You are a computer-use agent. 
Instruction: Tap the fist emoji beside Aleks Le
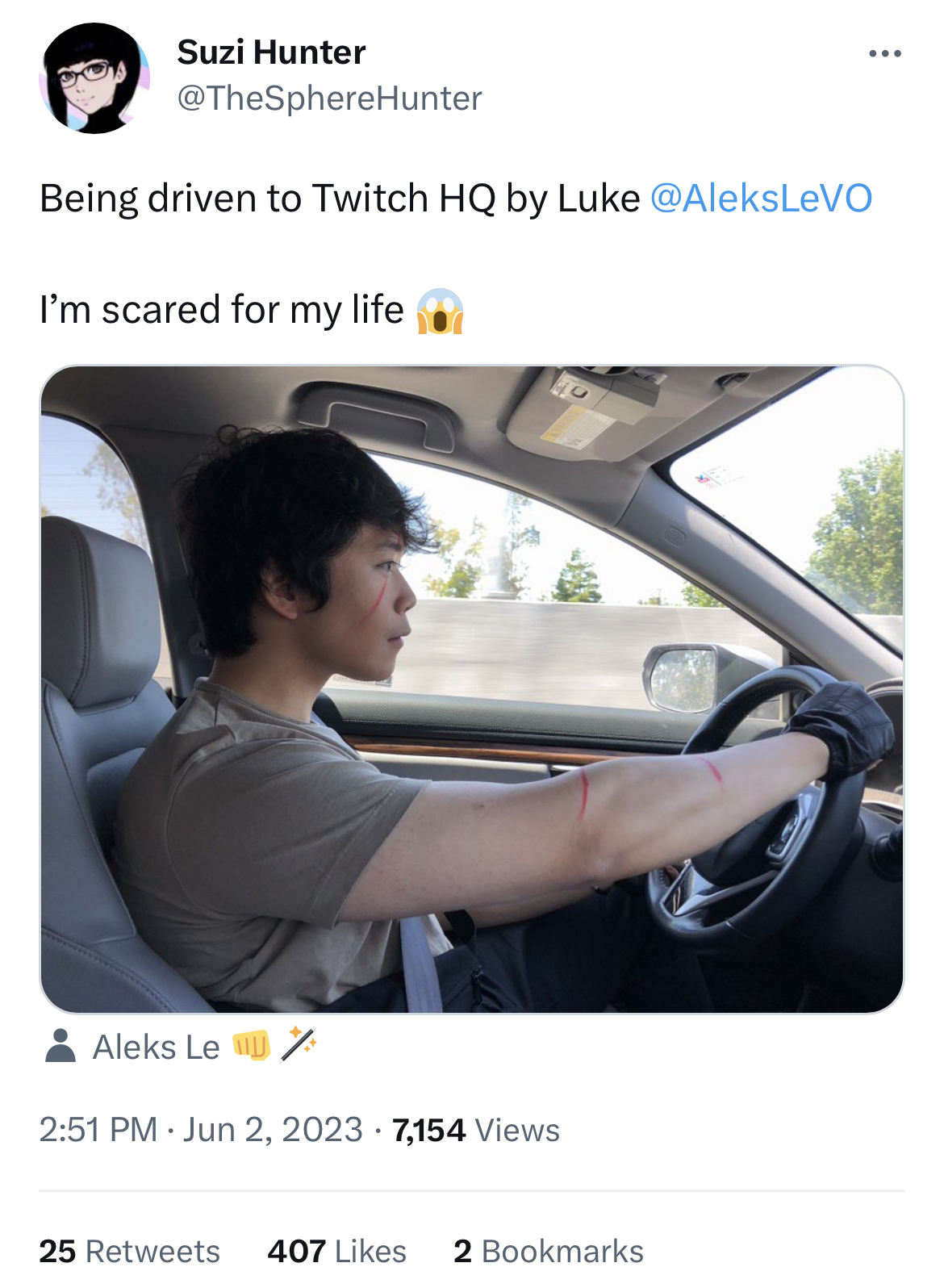point(252,1046)
